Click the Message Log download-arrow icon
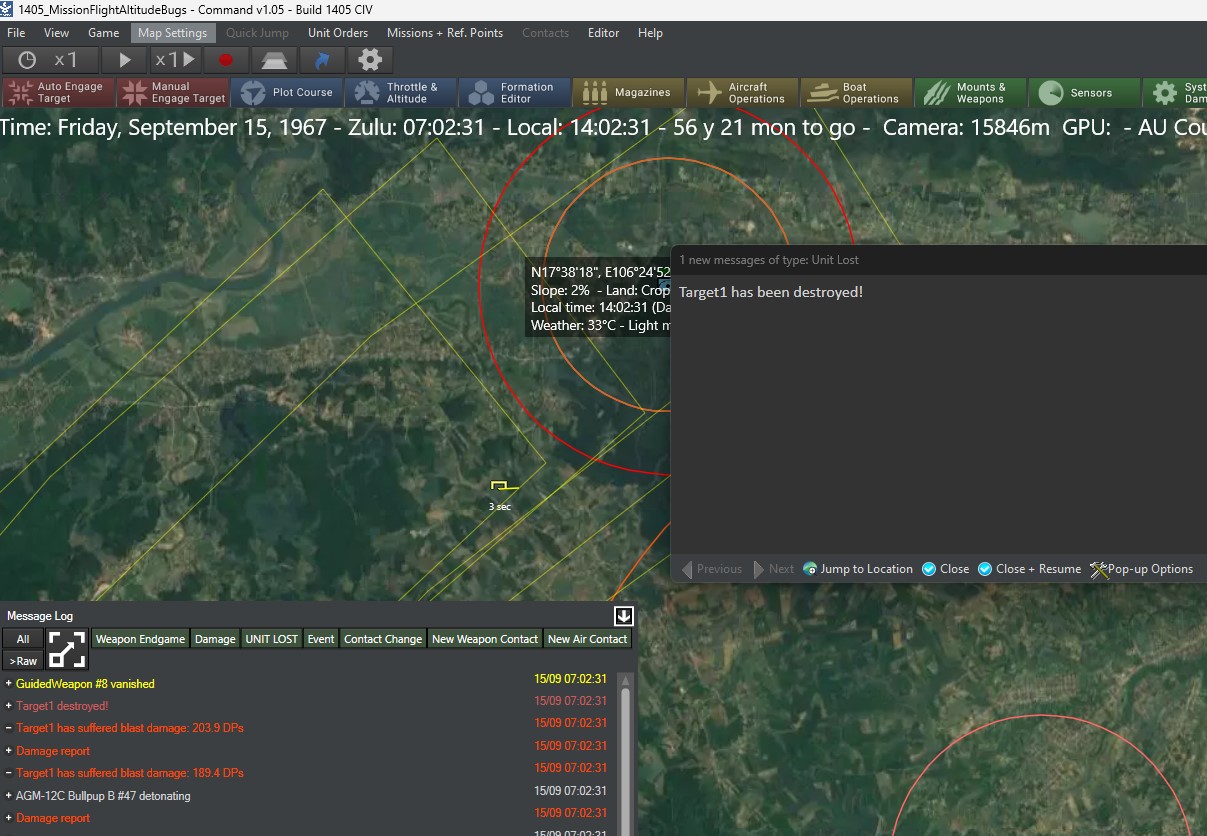1207x836 pixels. (623, 616)
